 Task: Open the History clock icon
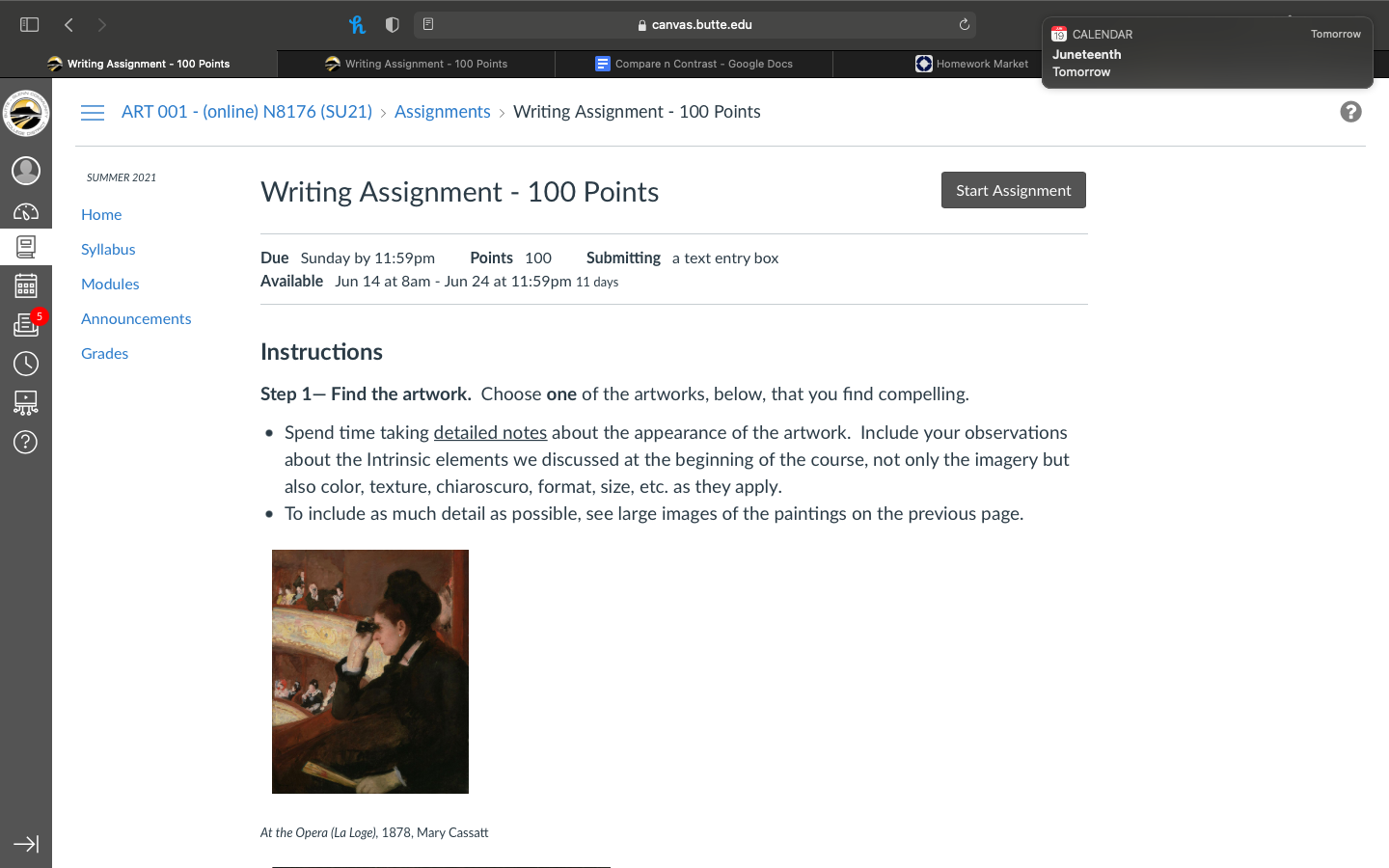[x=26, y=364]
